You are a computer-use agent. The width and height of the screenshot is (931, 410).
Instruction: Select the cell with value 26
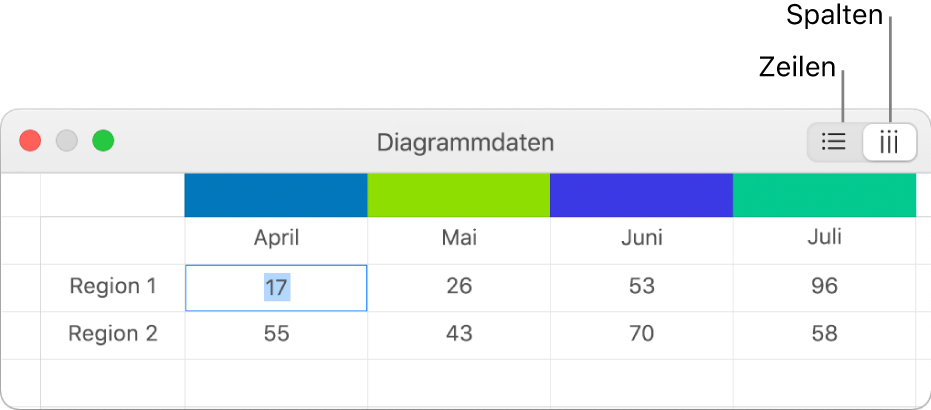point(459,287)
